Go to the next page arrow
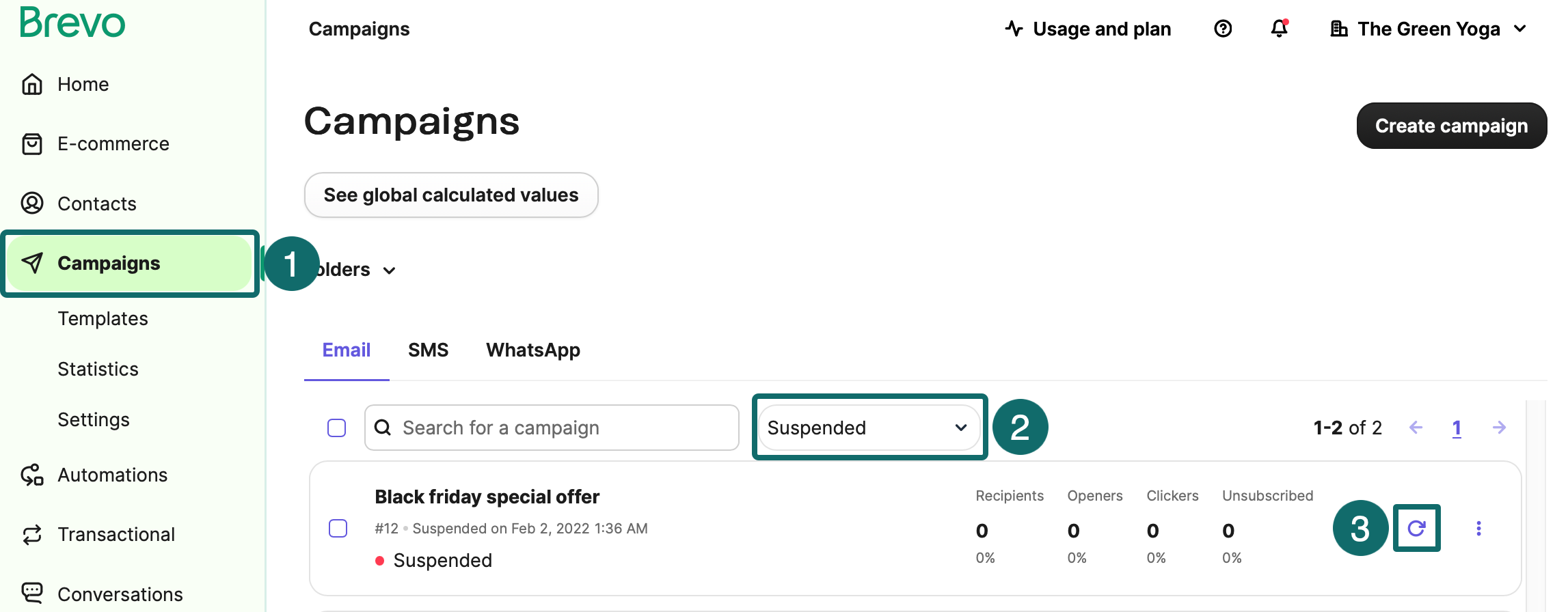1568x612 pixels. (x=1499, y=428)
